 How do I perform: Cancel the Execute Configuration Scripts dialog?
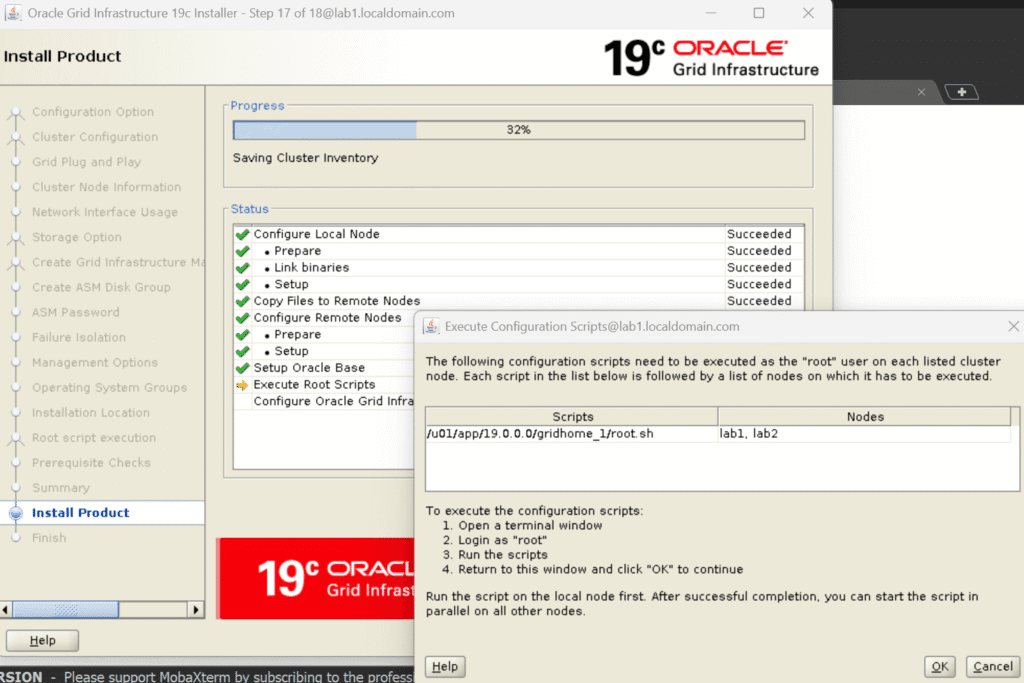point(993,666)
